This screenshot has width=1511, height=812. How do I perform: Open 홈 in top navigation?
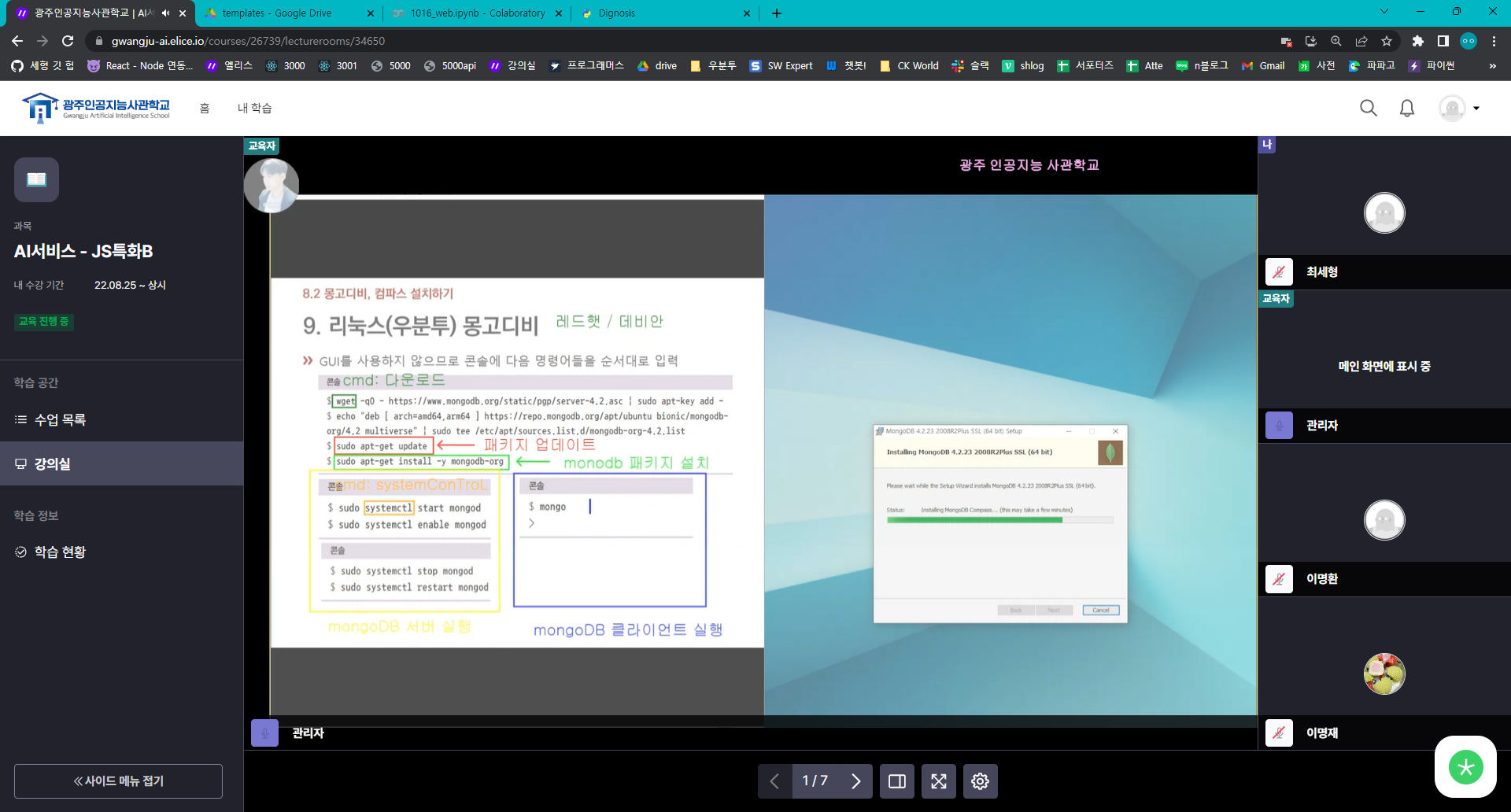205,109
